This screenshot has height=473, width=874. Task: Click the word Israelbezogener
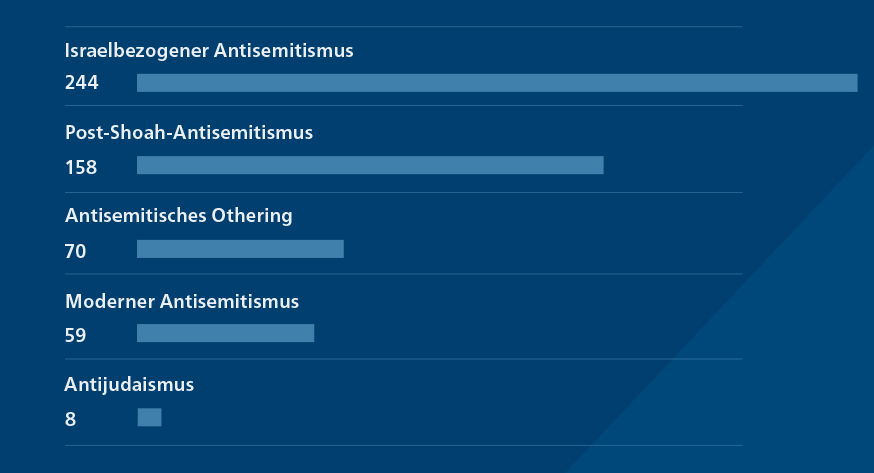pos(137,51)
